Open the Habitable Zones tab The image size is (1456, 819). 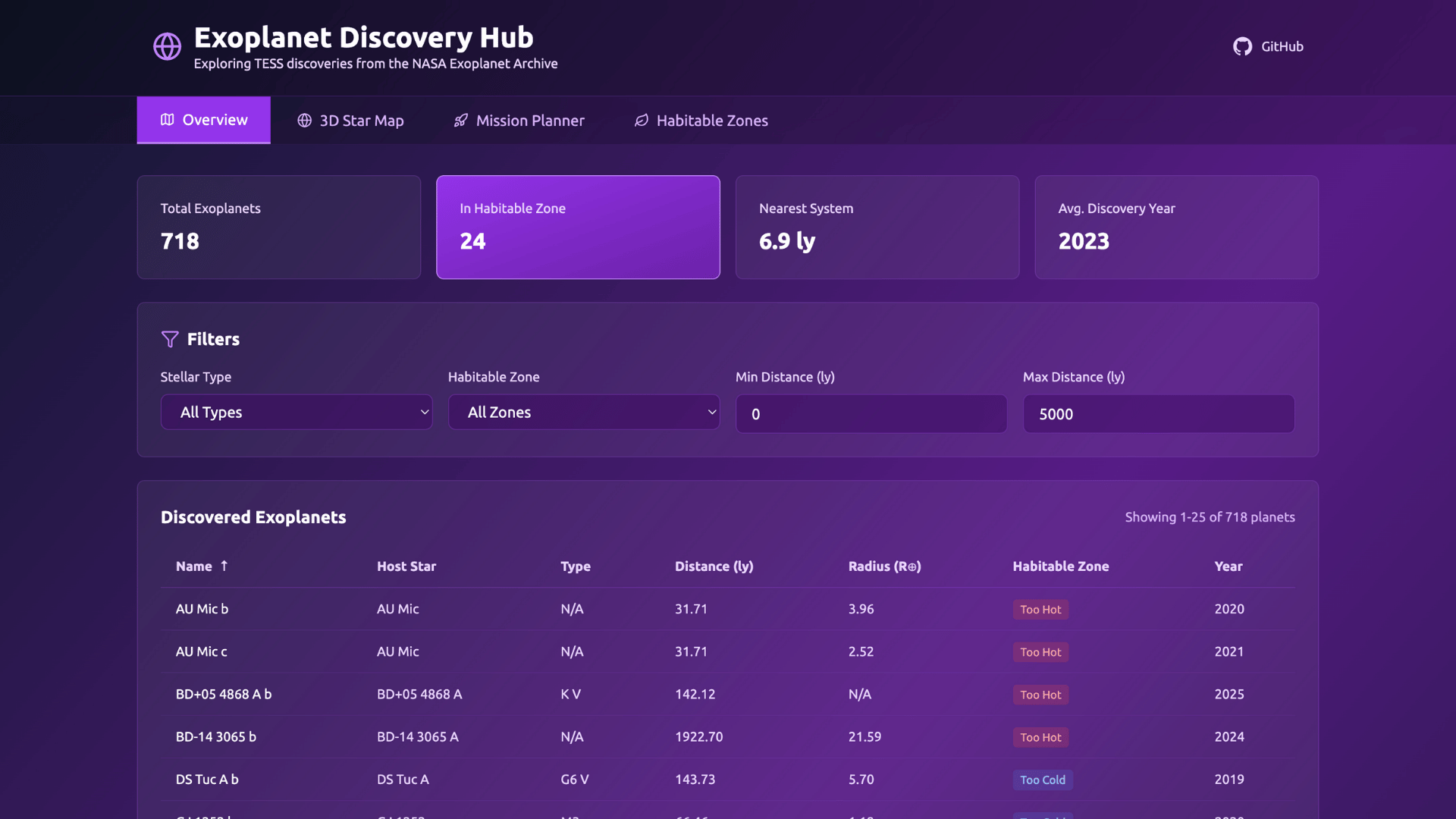click(700, 120)
